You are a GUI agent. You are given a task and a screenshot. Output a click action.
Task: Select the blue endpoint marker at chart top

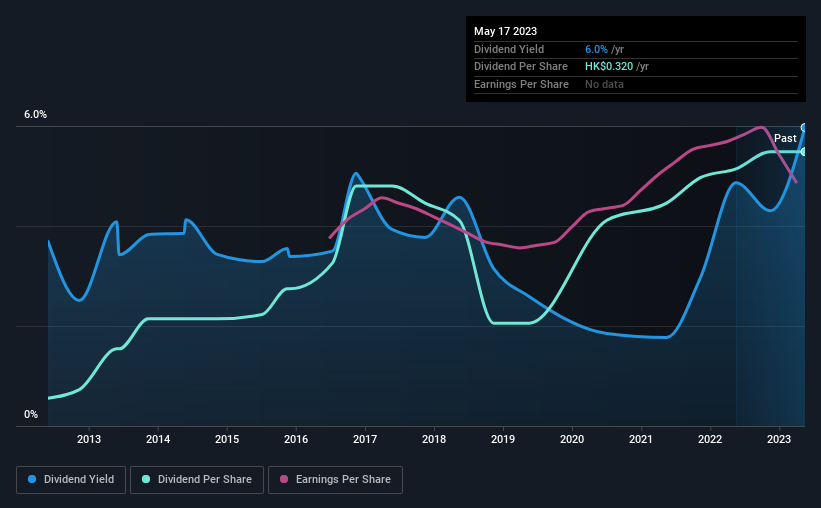(804, 128)
